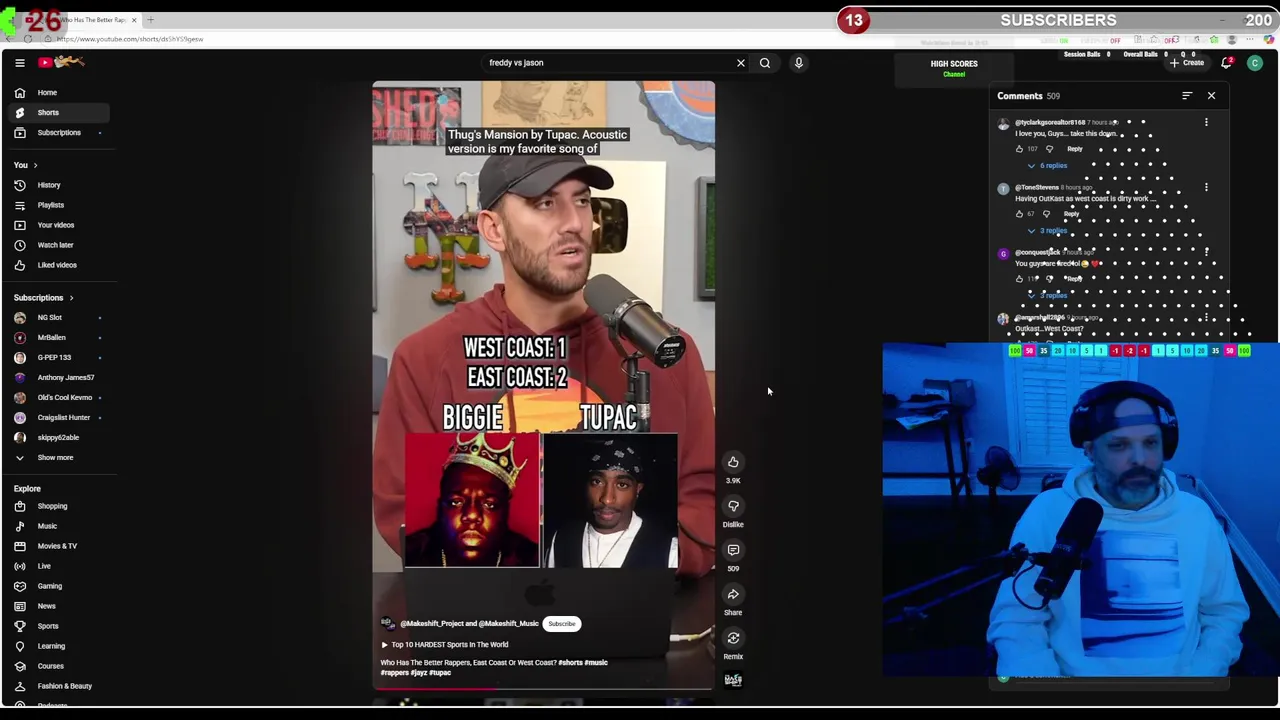1280x720 pixels.
Task: Expand the 6 replies thread
Action: [1048, 165]
